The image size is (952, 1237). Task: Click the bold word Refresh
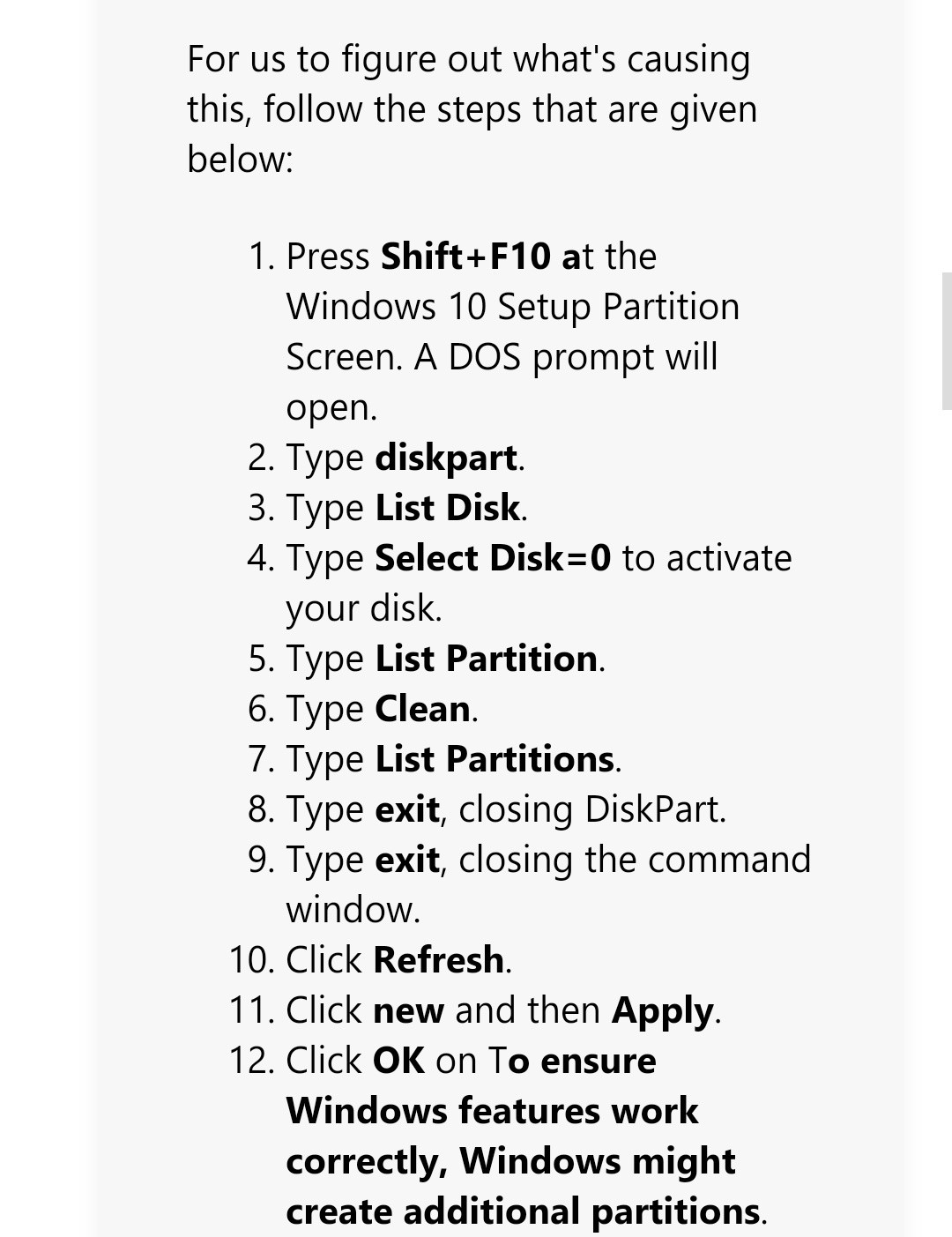[439, 960]
